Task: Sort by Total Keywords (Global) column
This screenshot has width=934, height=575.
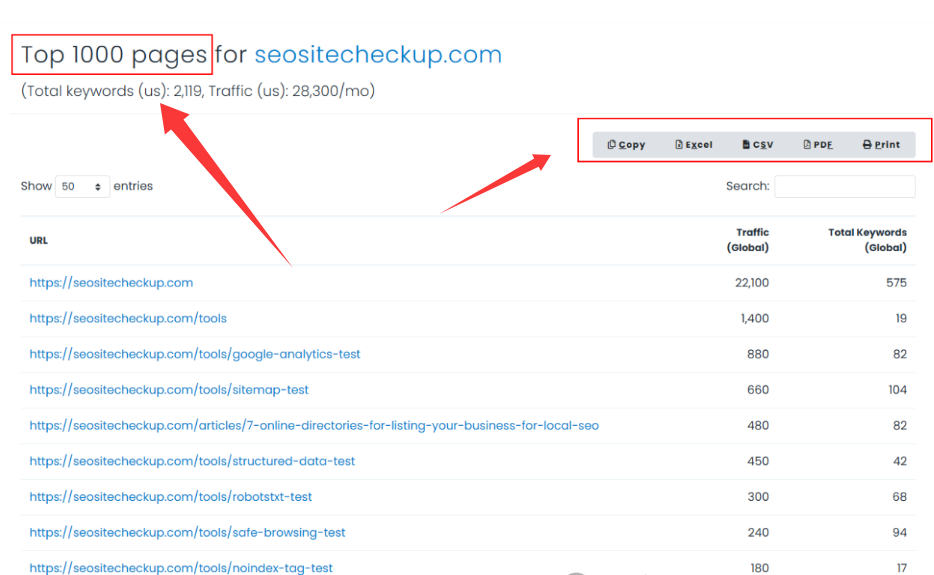Action: click(867, 240)
